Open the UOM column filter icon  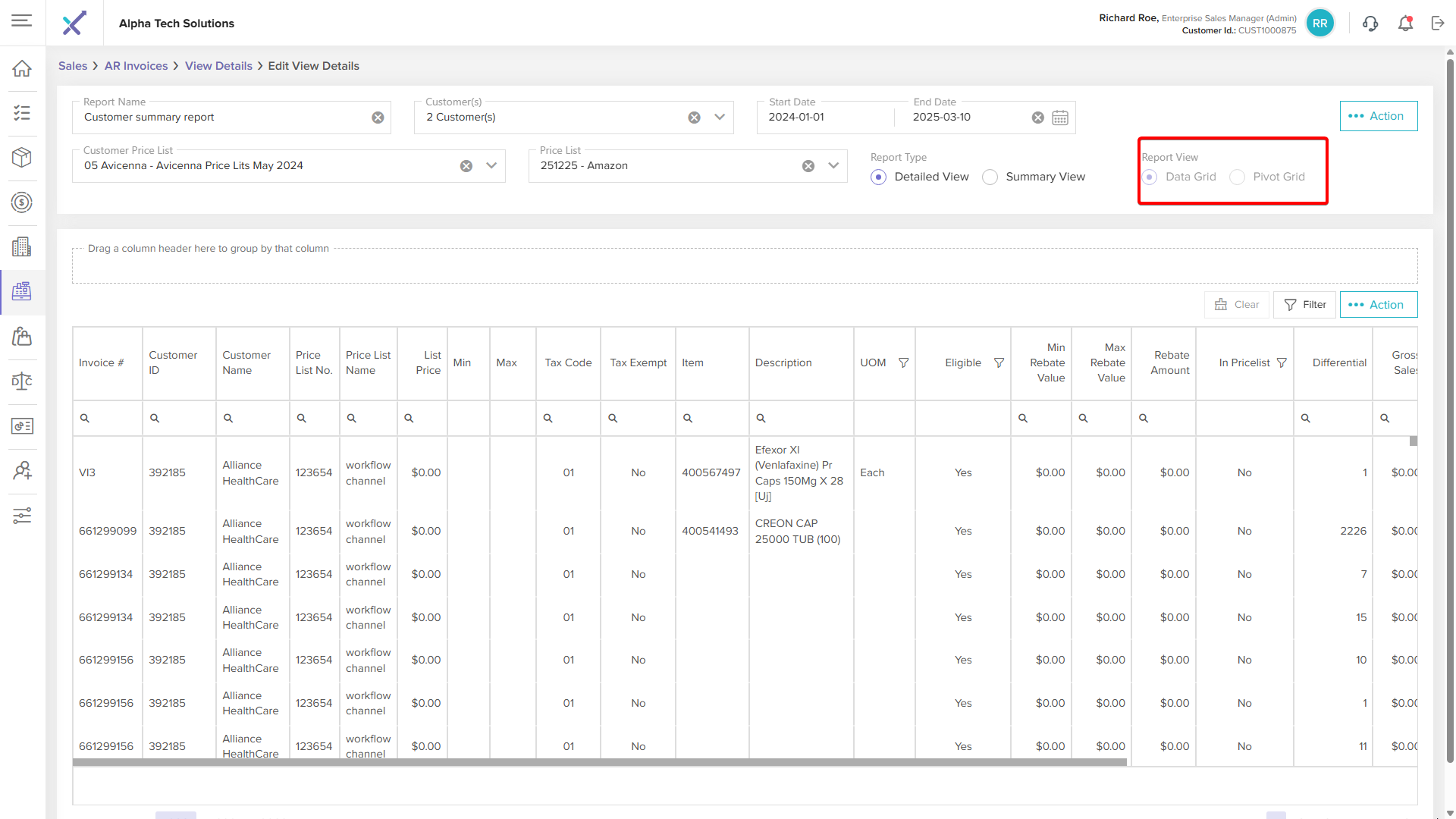pyautogui.click(x=904, y=363)
